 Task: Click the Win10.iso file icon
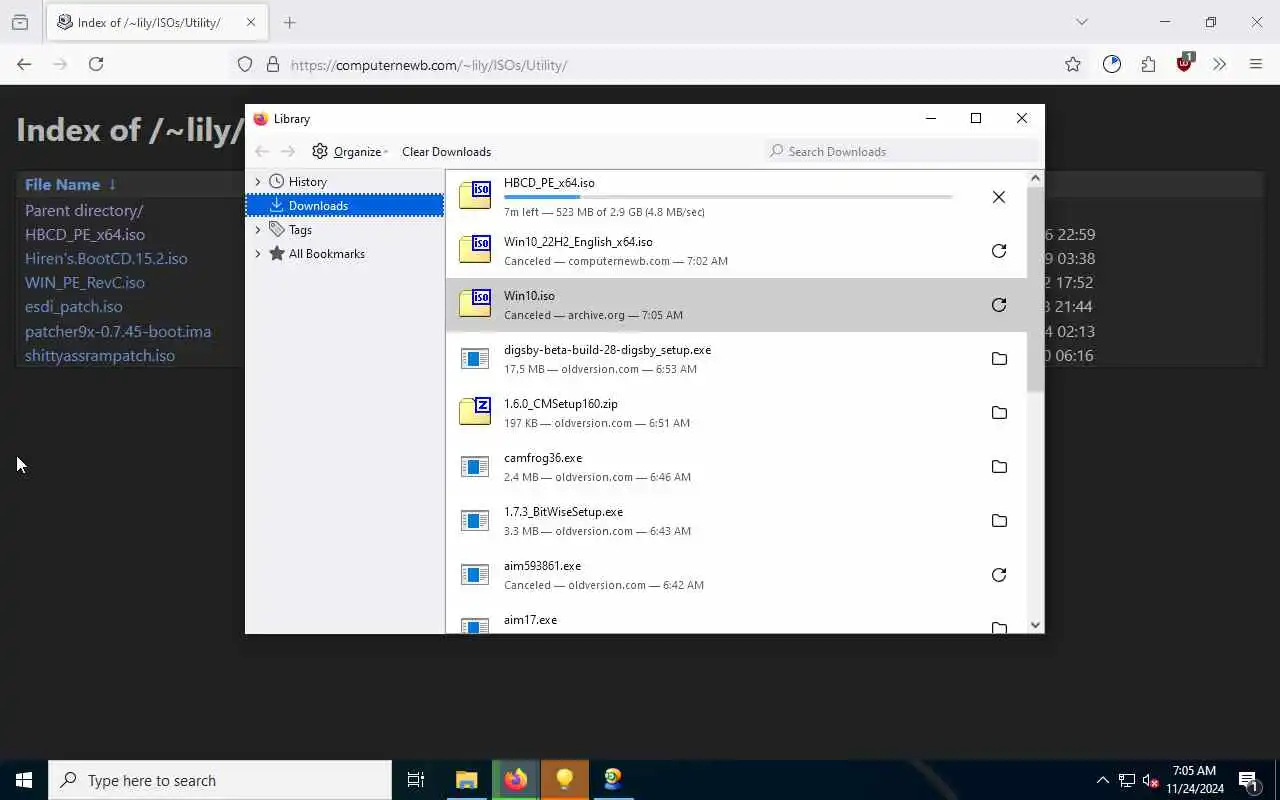click(x=475, y=303)
